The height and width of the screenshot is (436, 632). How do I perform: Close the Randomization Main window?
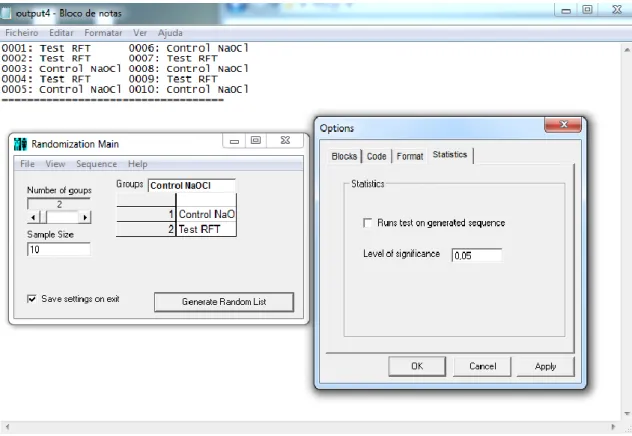tap(285, 141)
